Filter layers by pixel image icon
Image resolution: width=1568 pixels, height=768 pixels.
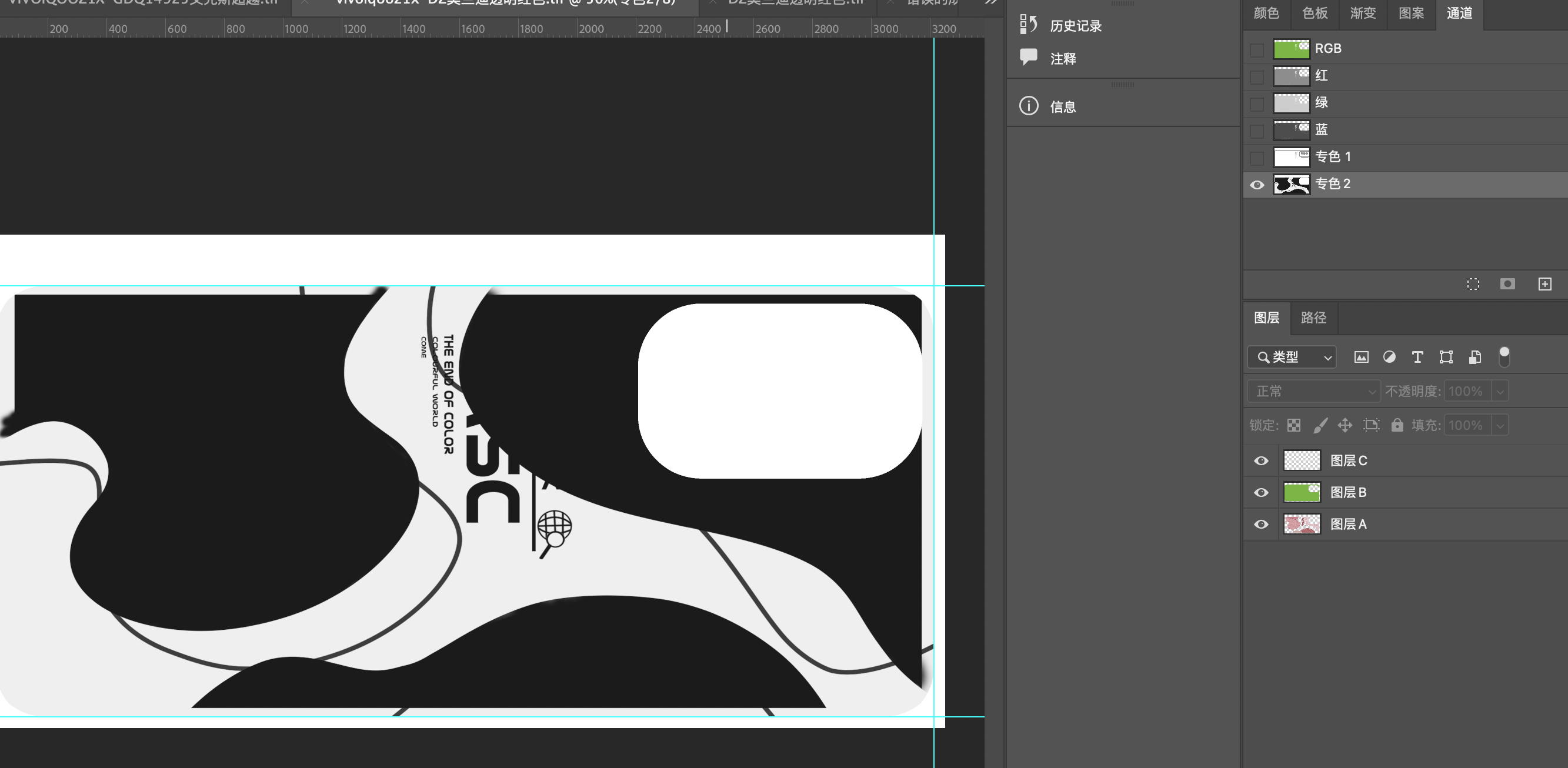point(1361,357)
